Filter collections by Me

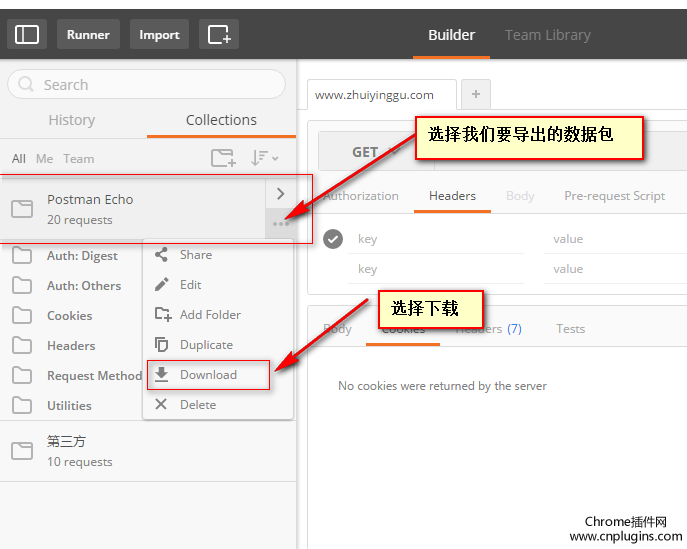pos(44,159)
